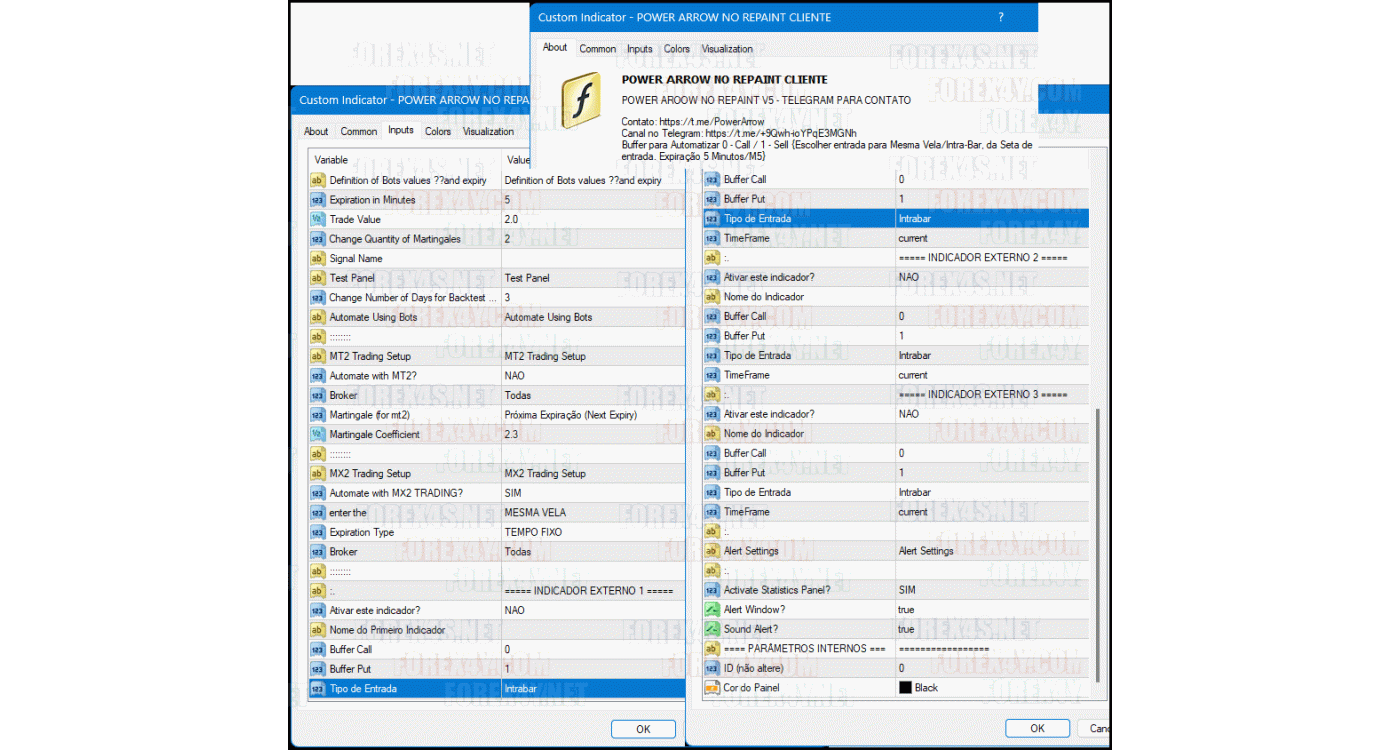
Task: Click the icon beside Martingale Coefficient
Action: pyautogui.click(x=318, y=434)
